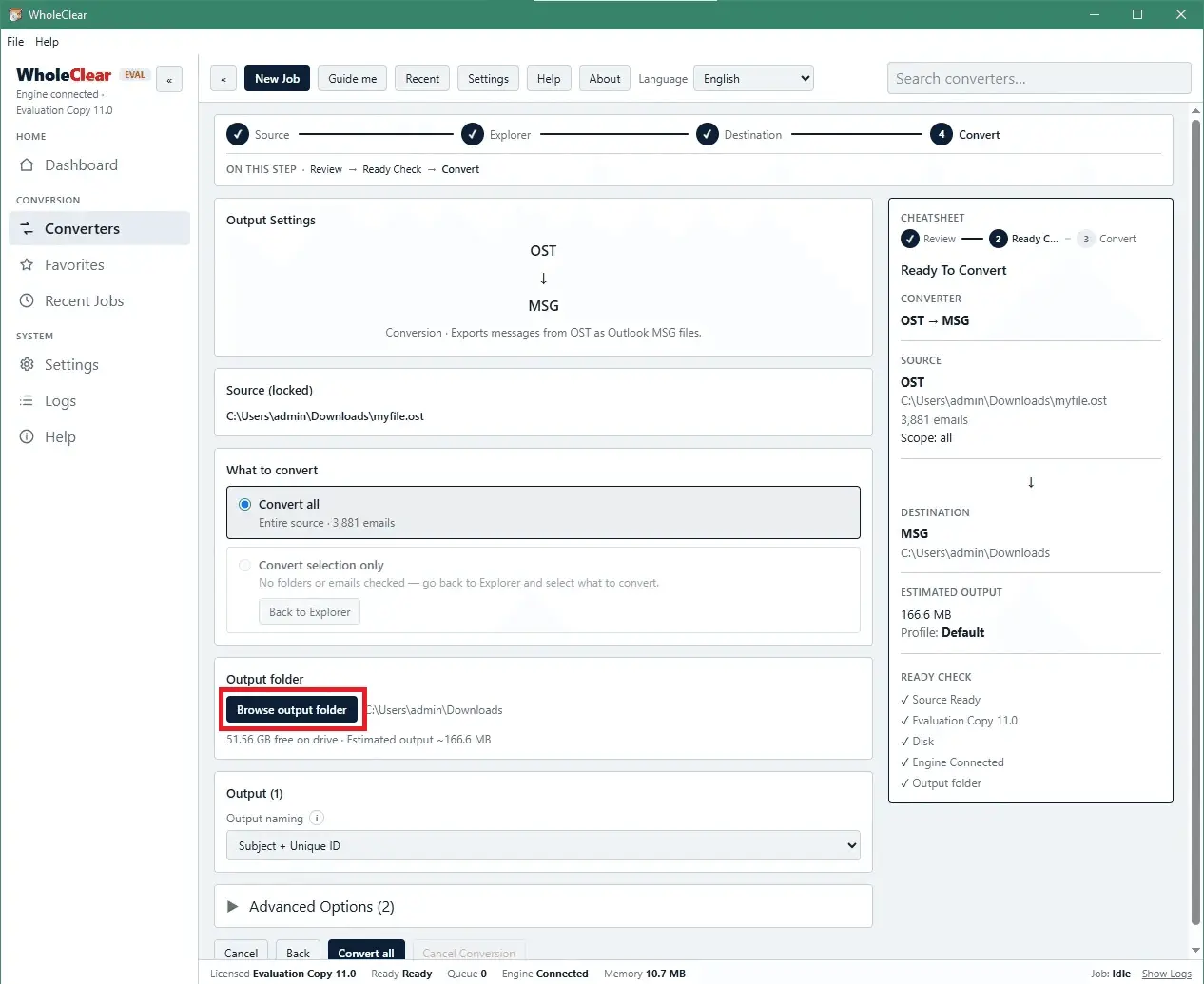
Task: Click the Cancel button
Action: [241, 953]
